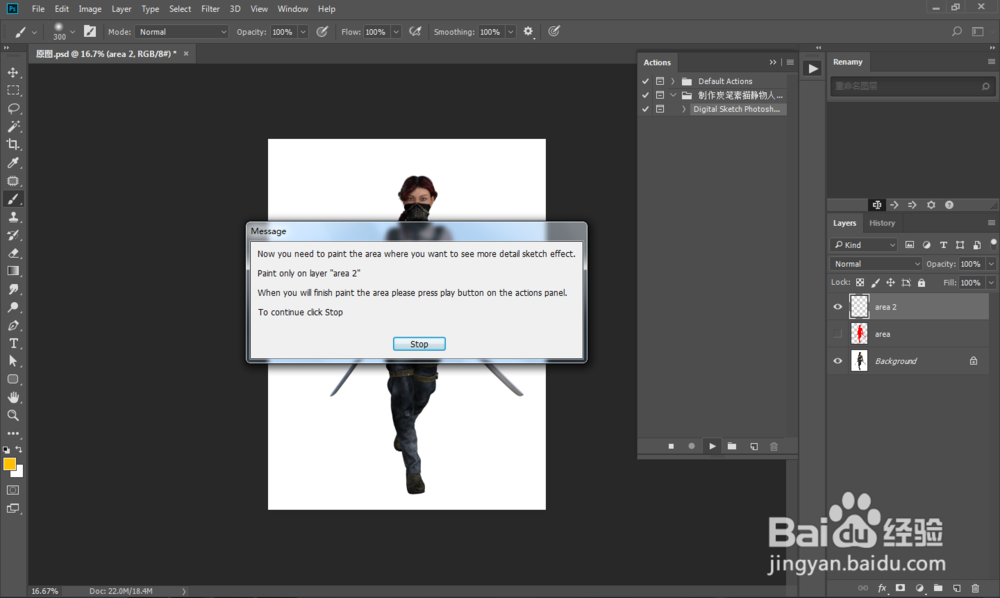Select the Pen tool

[13, 325]
